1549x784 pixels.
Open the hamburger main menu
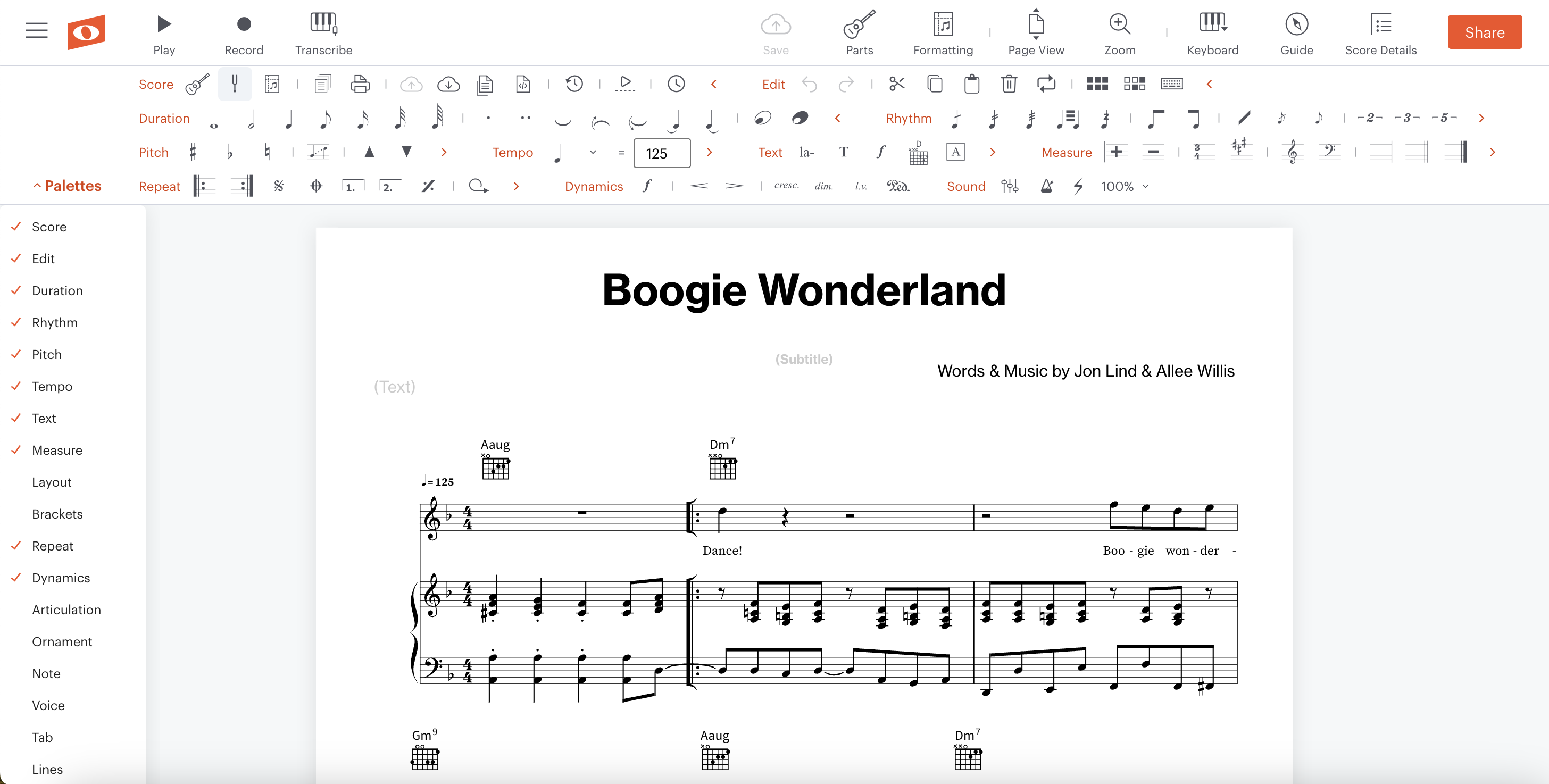point(37,30)
